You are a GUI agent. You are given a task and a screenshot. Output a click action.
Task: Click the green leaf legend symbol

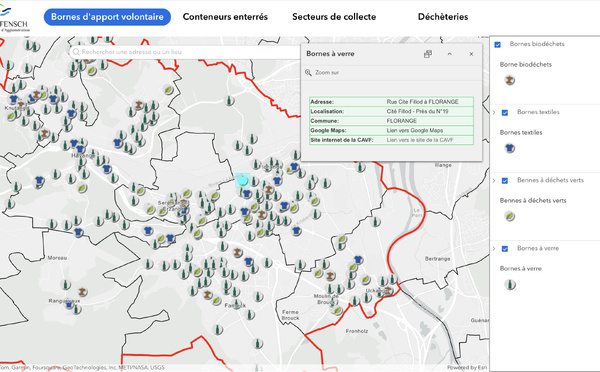[x=510, y=216]
